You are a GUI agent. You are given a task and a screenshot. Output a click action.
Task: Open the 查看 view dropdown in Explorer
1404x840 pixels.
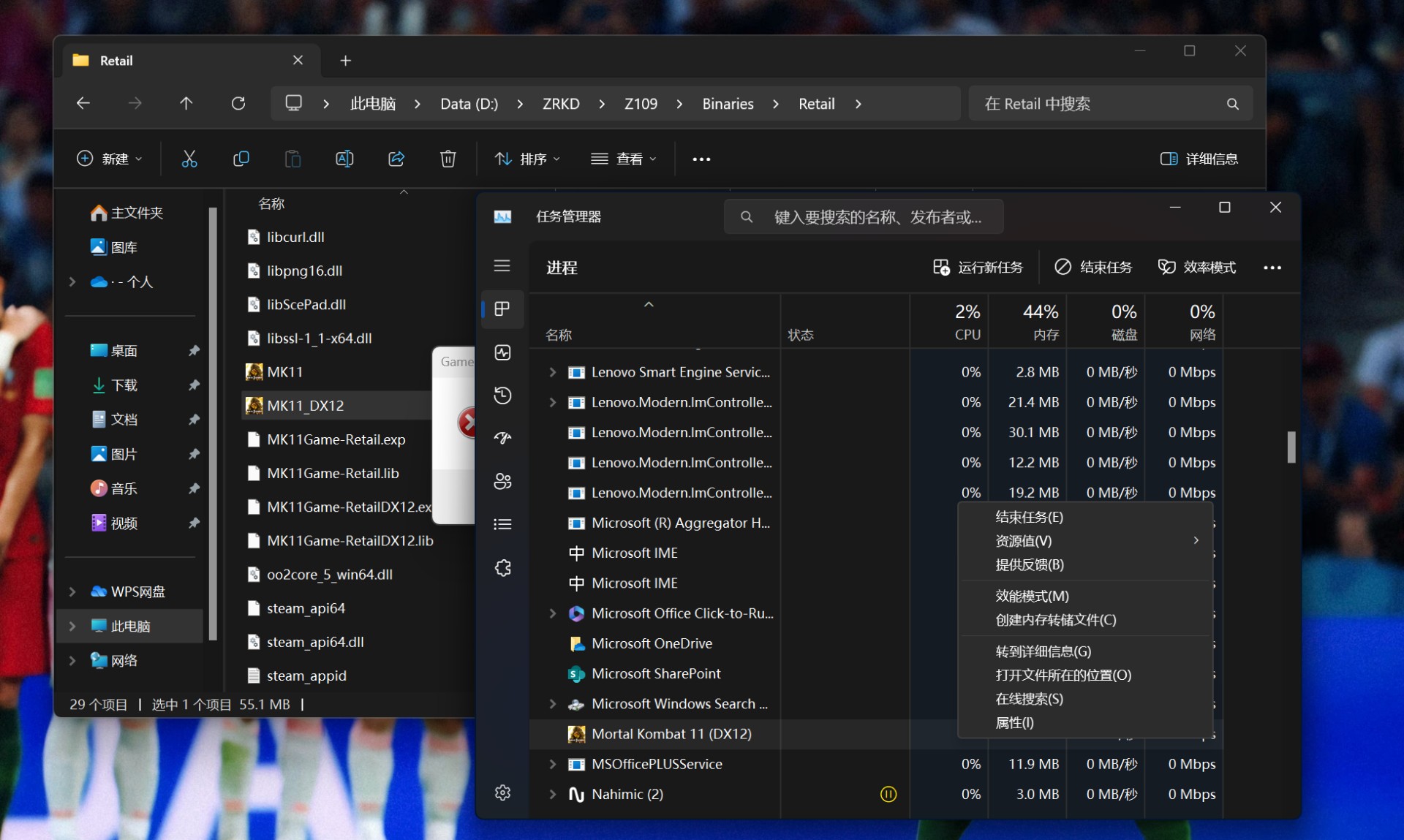coord(624,159)
